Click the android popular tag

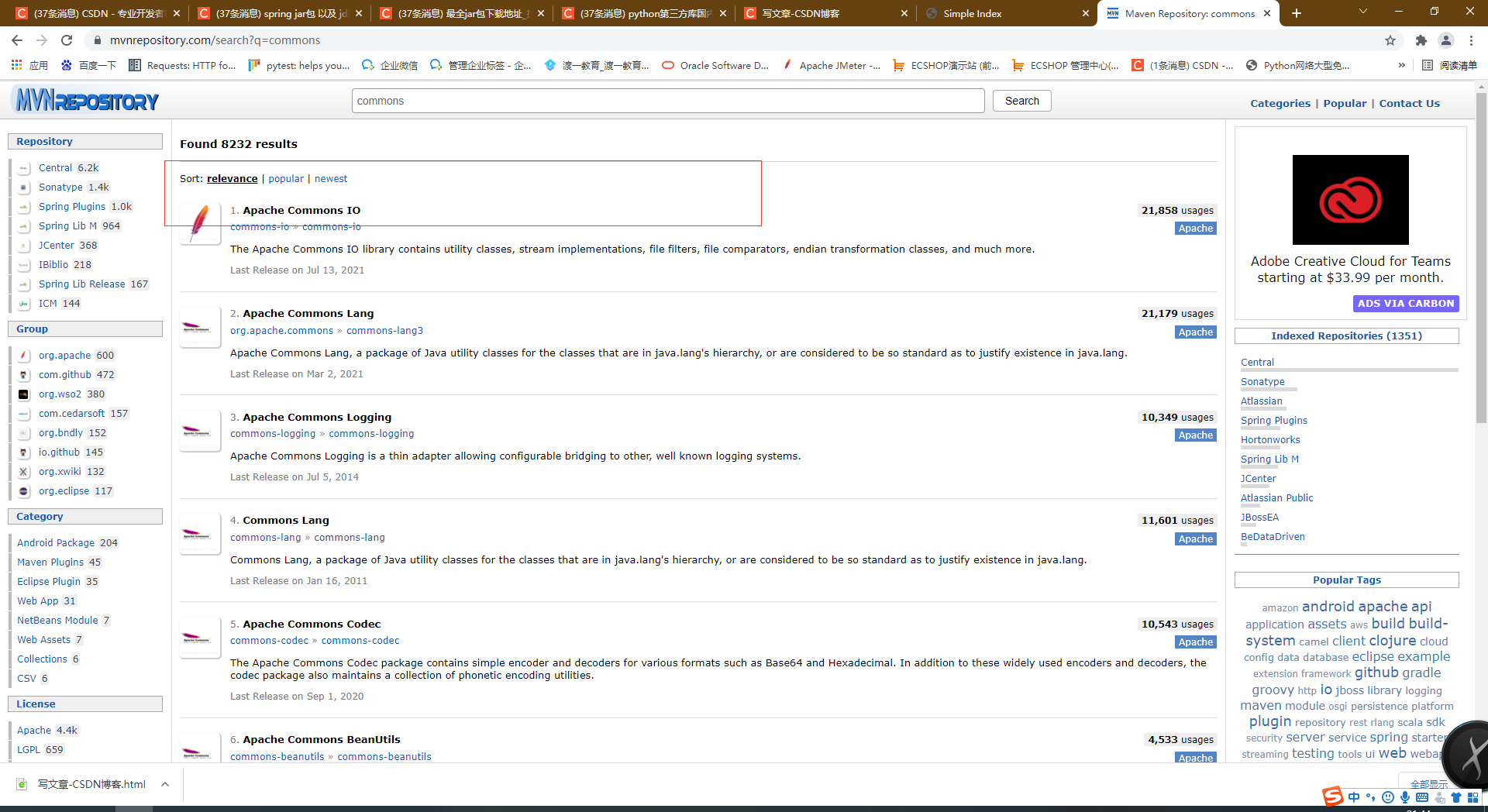point(1328,607)
